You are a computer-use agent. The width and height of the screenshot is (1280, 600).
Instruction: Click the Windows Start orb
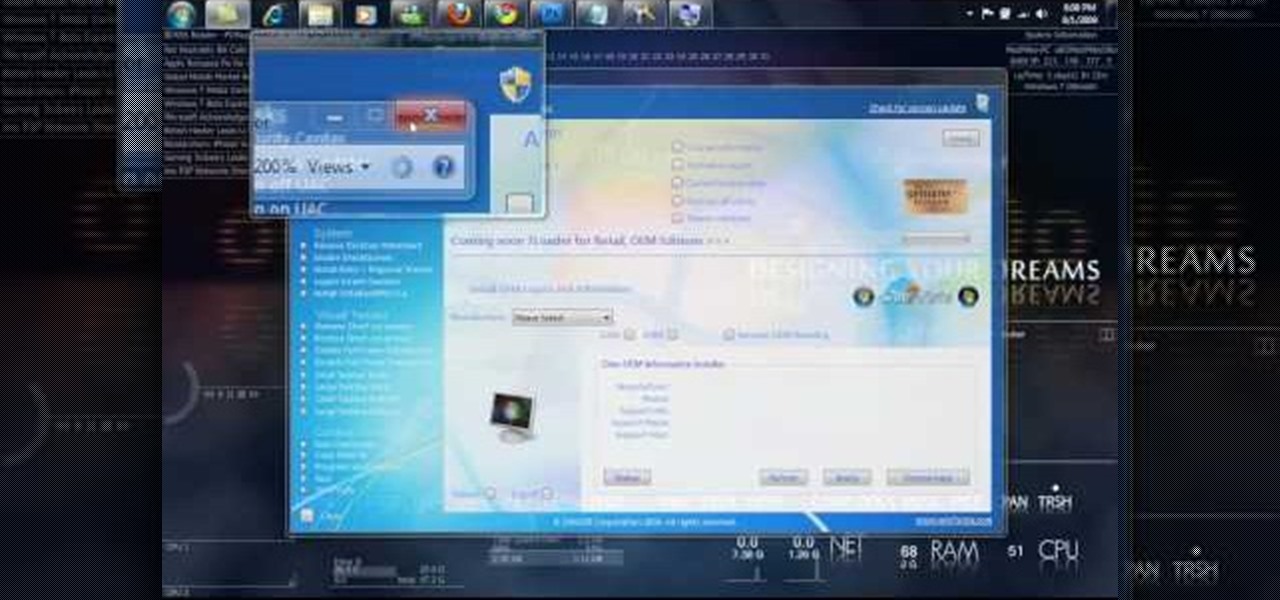point(183,14)
